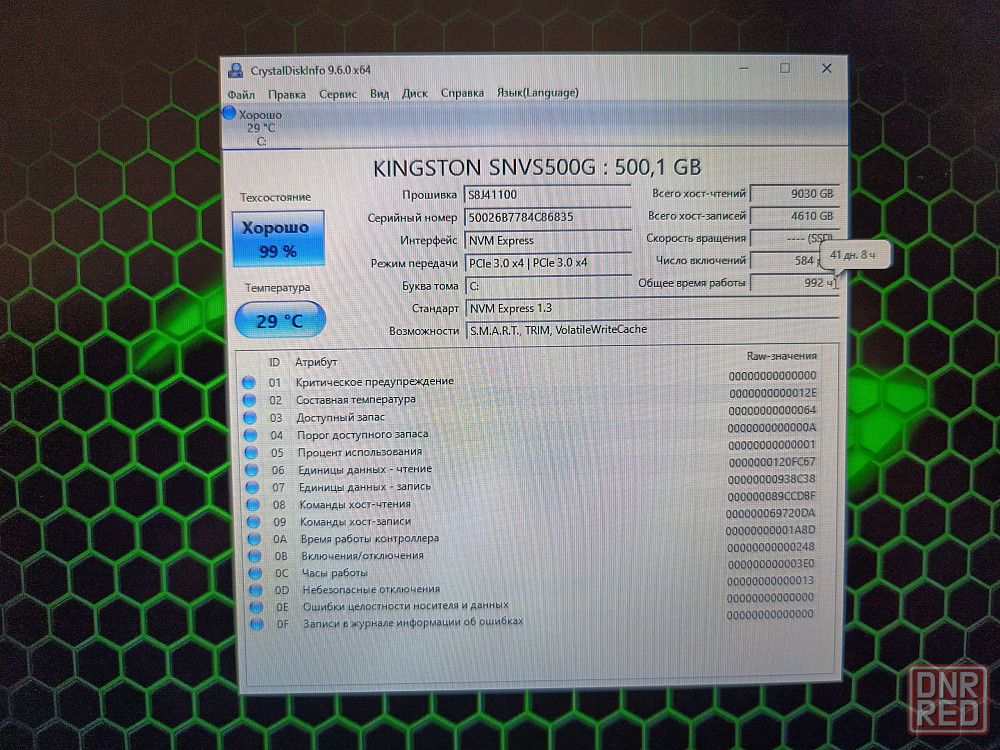Click the status dot for Небезопасные отключения
Image resolution: width=1000 pixels, height=750 pixels.
[256, 590]
